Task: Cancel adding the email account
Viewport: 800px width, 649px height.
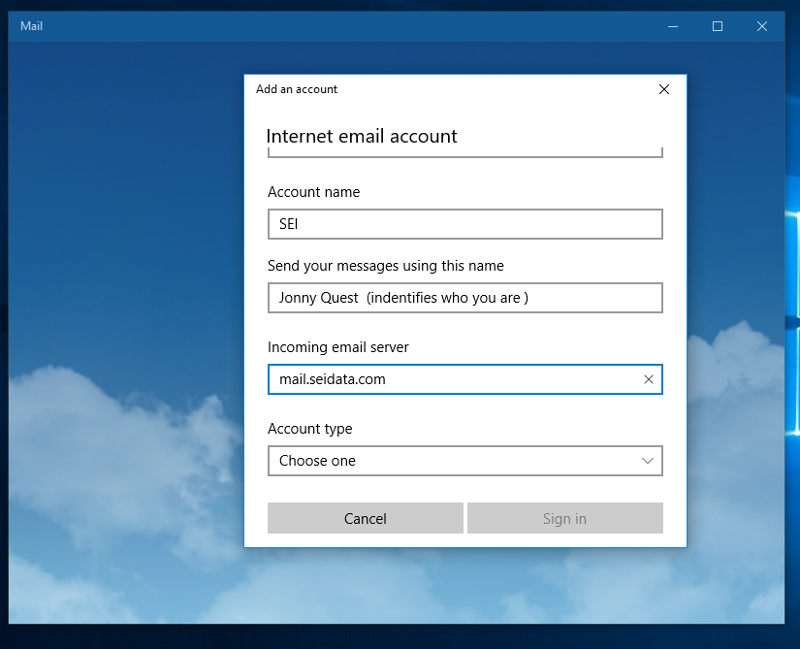Action: point(365,518)
